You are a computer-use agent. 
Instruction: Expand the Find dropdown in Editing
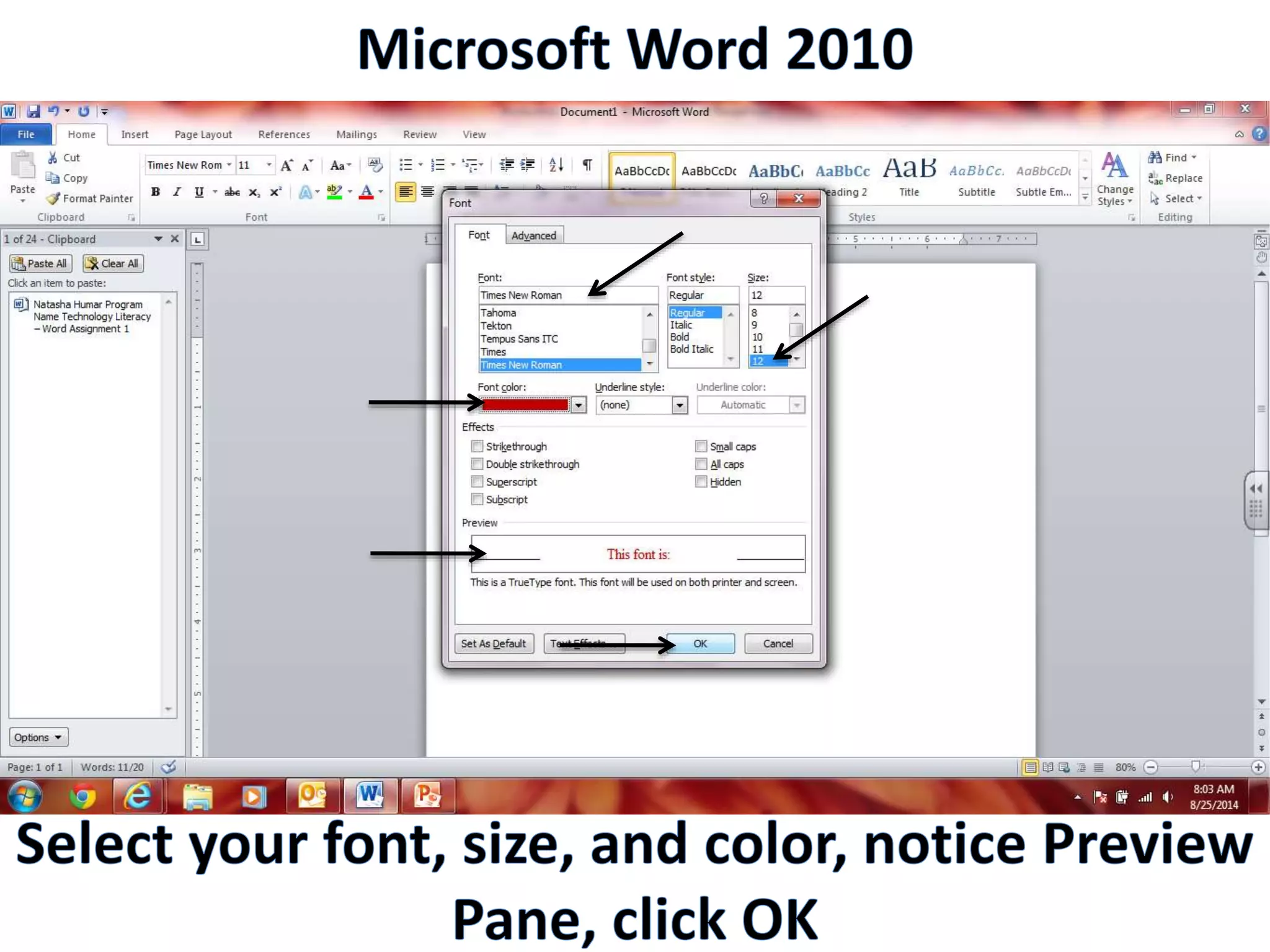tap(1194, 157)
